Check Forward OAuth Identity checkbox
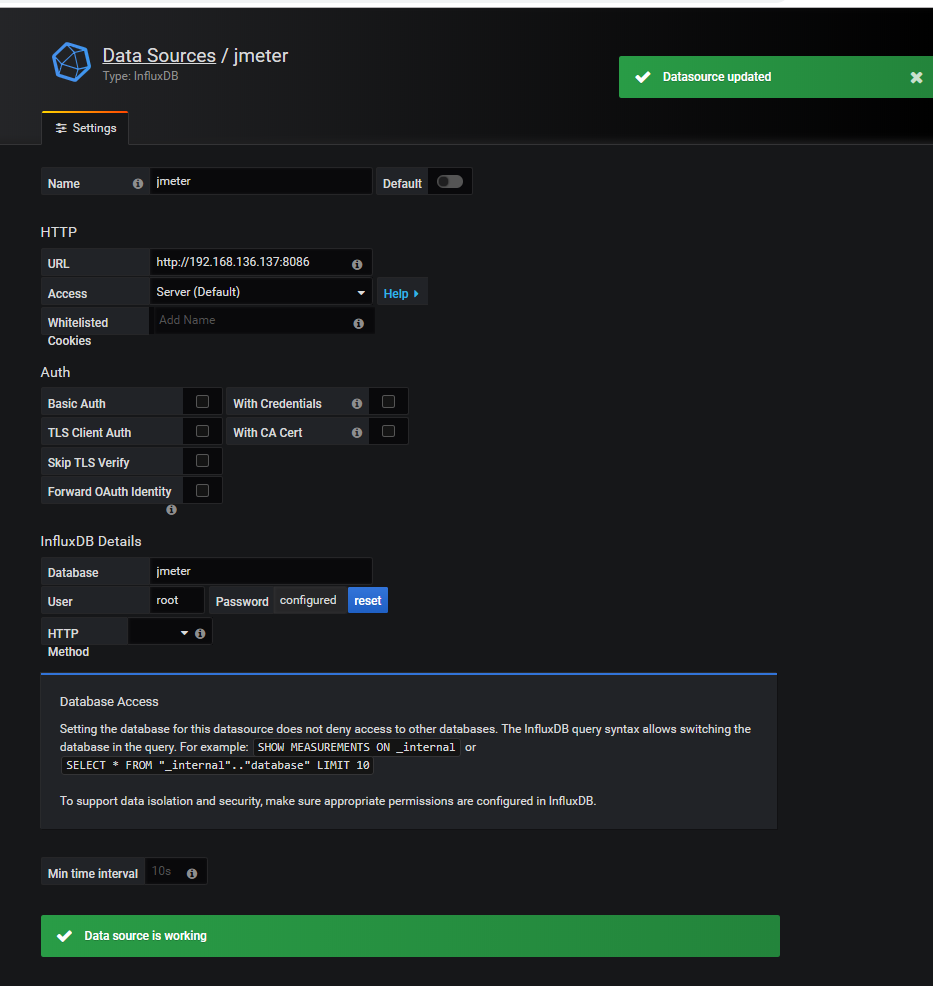The width and height of the screenshot is (933, 986). (202, 490)
